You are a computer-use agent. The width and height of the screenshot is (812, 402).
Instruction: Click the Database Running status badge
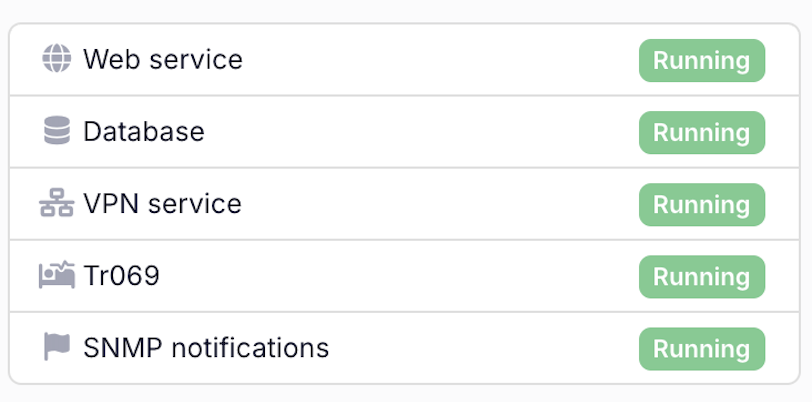[701, 132]
